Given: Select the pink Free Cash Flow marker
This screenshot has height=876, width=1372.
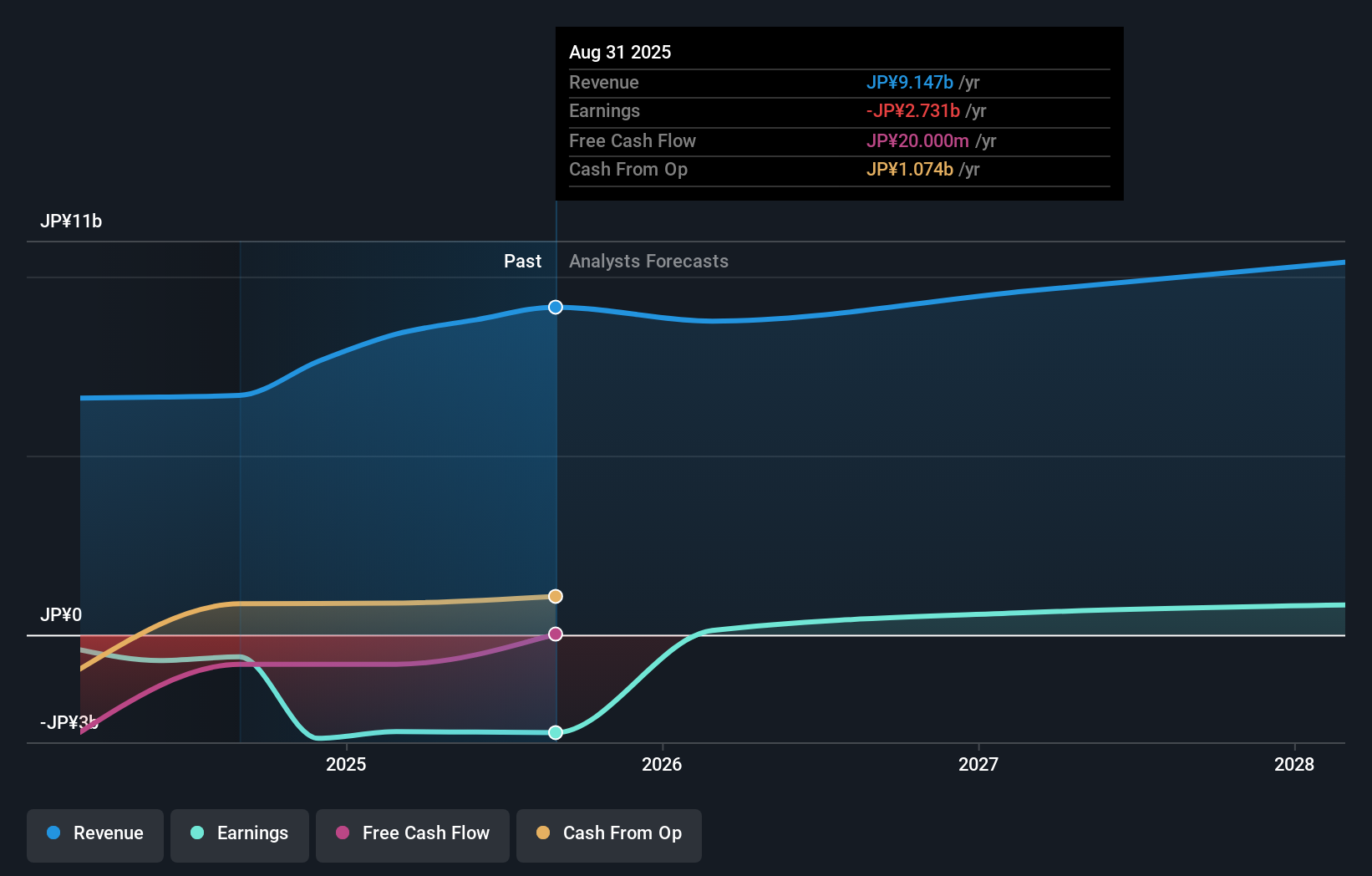Looking at the screenshot, I should pos(555,634).
